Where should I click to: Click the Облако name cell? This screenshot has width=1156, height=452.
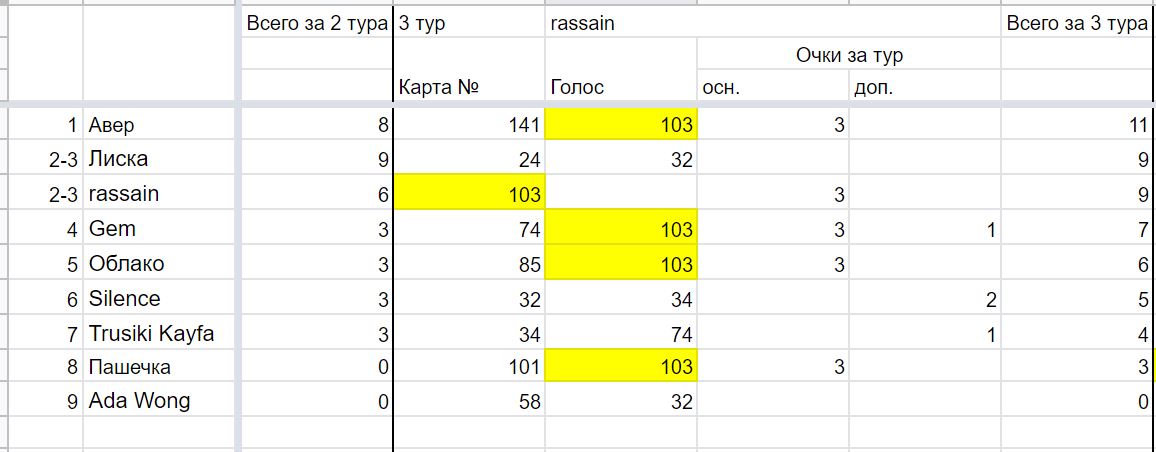coord(162,264)
